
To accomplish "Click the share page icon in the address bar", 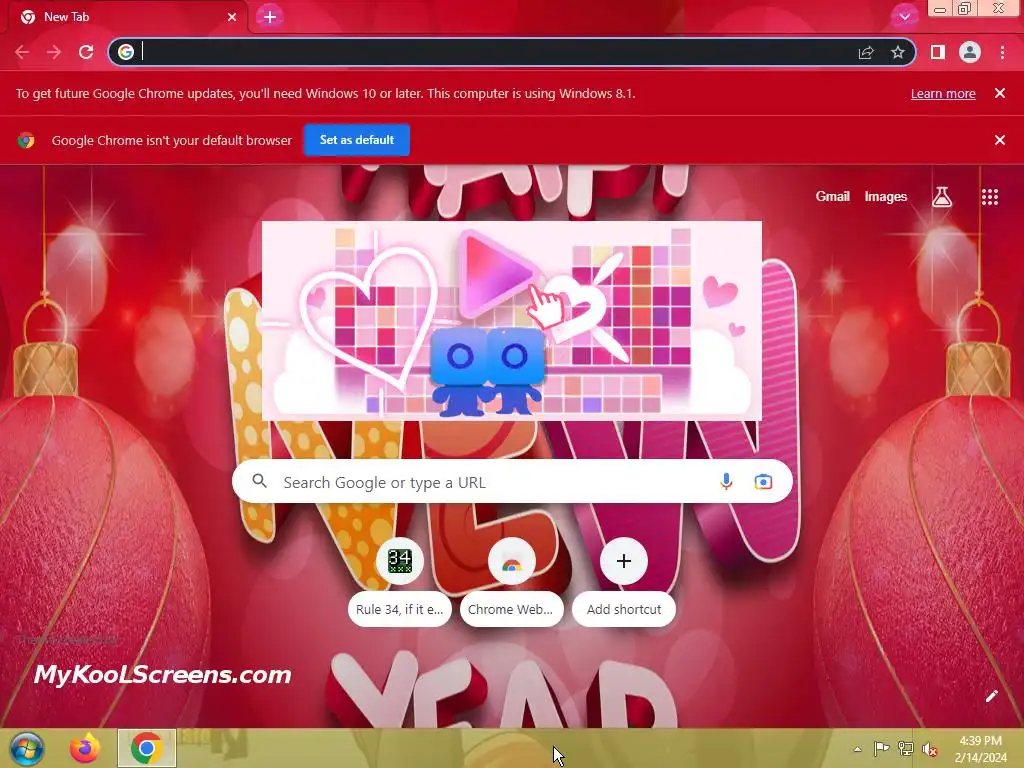I will coord(866,52).
